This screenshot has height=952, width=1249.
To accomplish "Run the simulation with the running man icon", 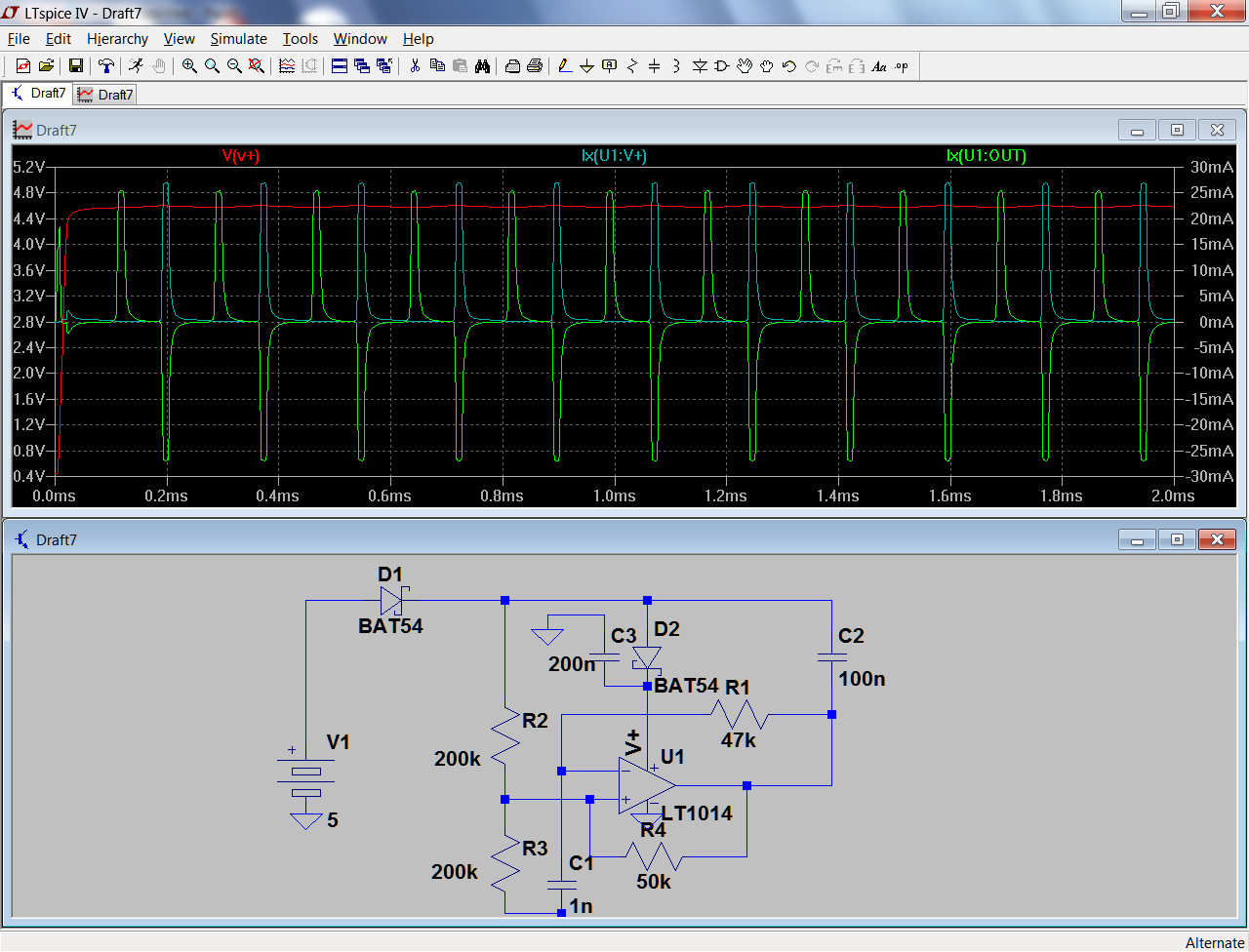I will [137, 65].
